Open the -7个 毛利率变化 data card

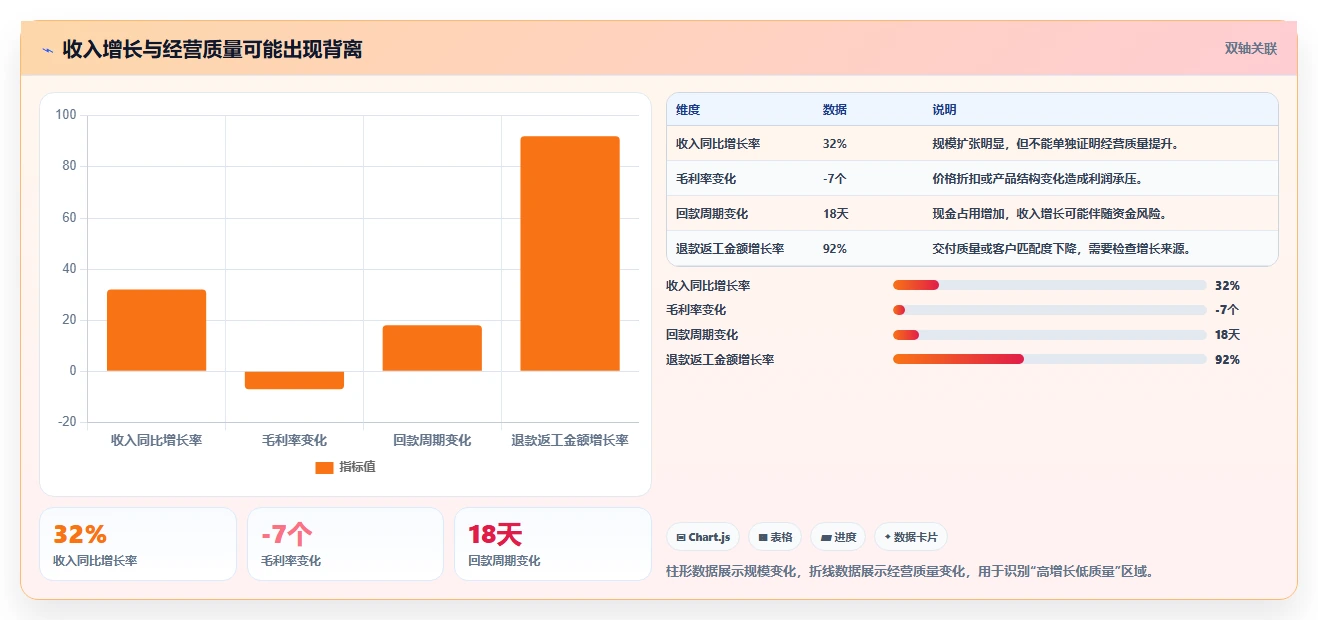345,544
